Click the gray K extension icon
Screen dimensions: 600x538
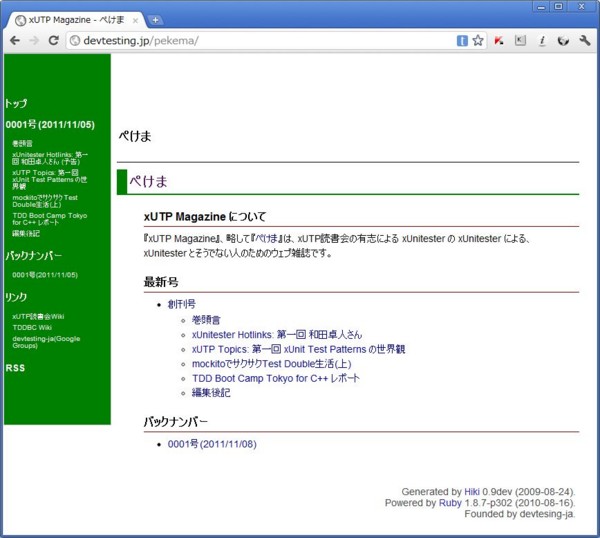click(520, 40)
